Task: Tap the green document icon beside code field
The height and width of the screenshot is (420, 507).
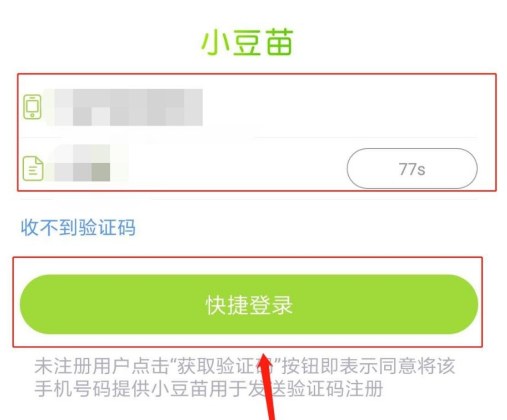Action: point(33,168)
